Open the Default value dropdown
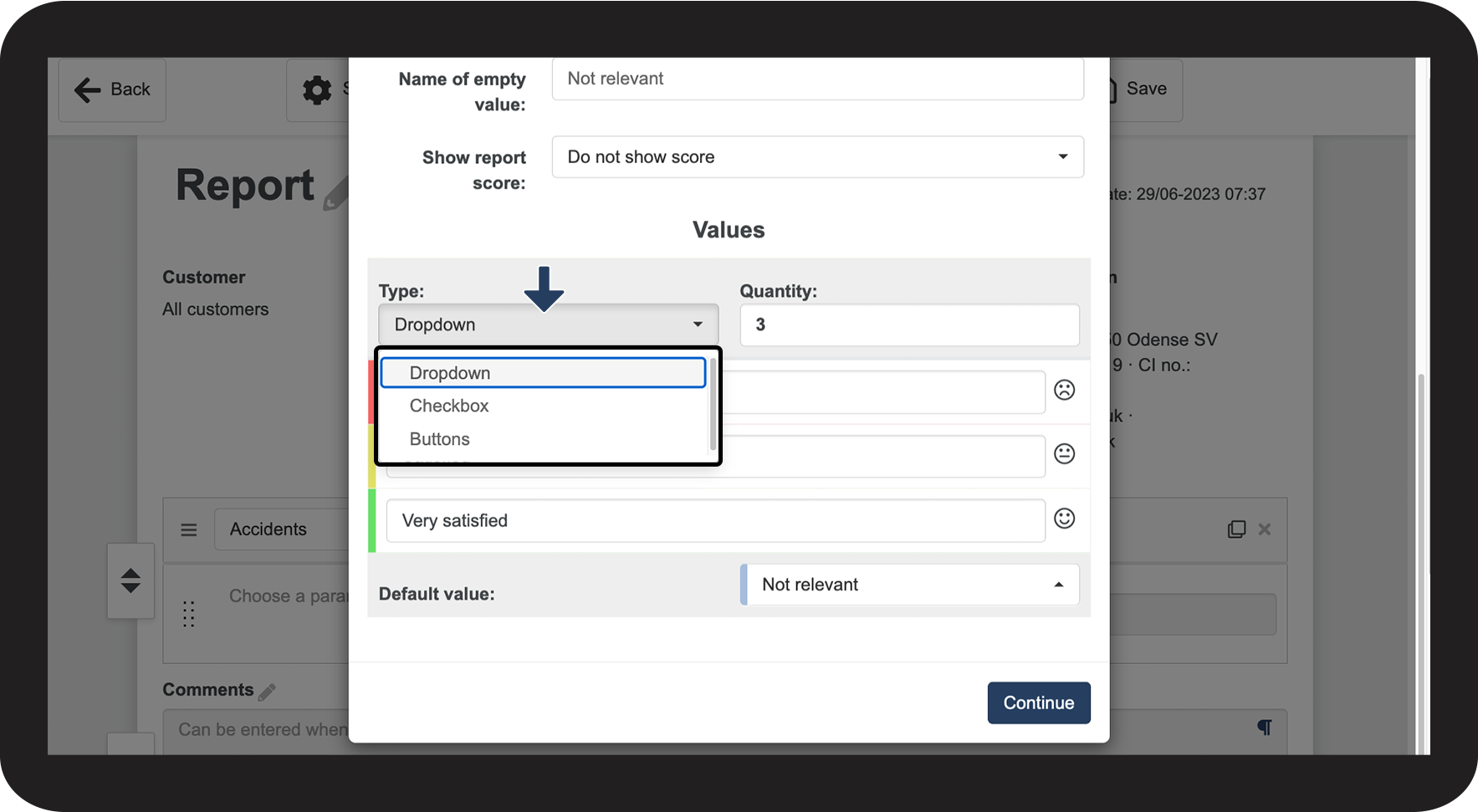The width and height of the screenshot is (1478, 812). [910, 585]
